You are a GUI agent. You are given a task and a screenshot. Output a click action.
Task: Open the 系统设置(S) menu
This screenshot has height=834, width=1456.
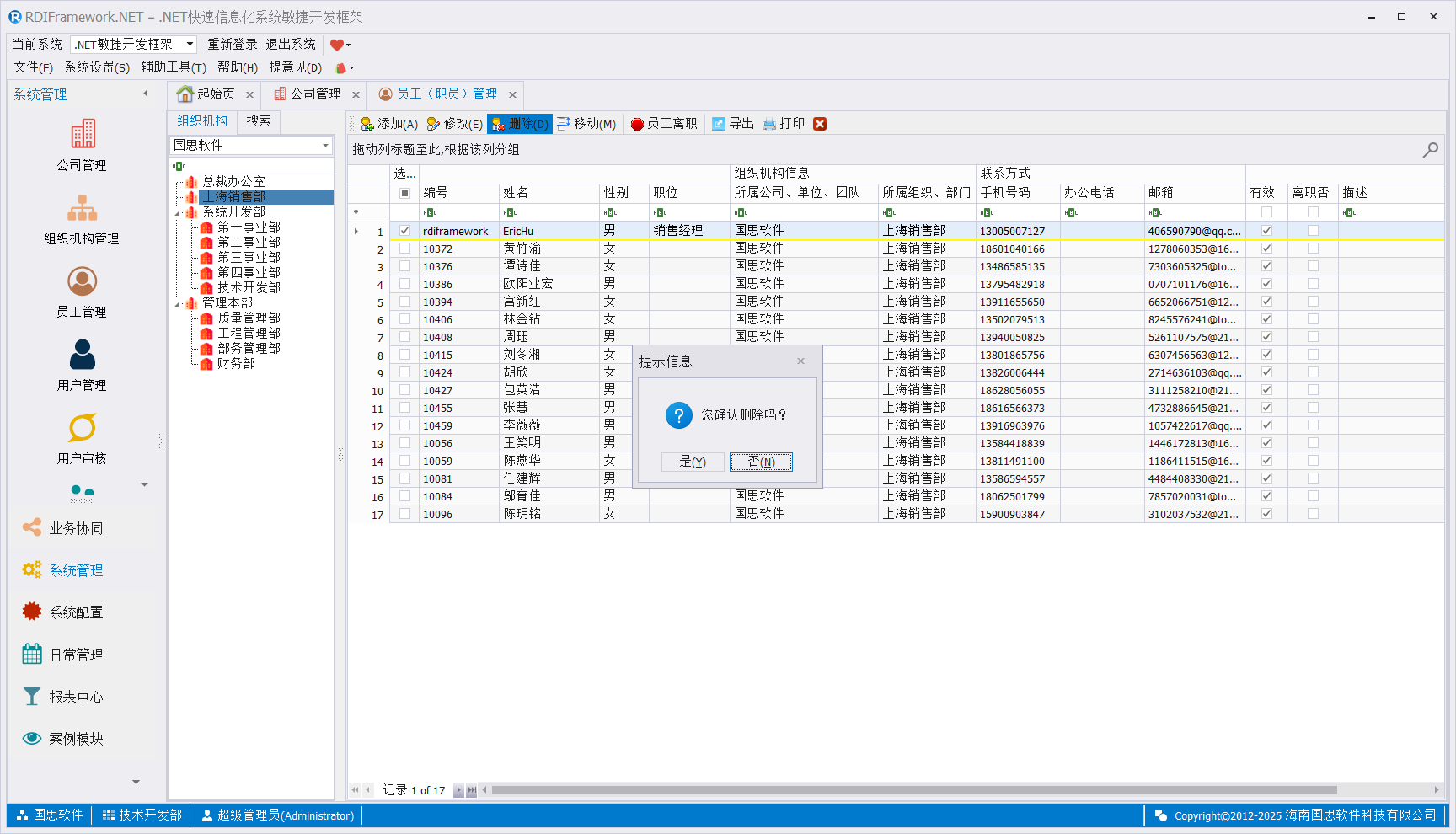tap(97, 67)
